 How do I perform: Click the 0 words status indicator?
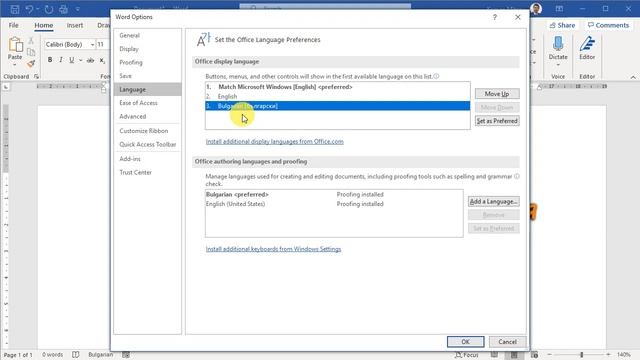tap(53, 355)
